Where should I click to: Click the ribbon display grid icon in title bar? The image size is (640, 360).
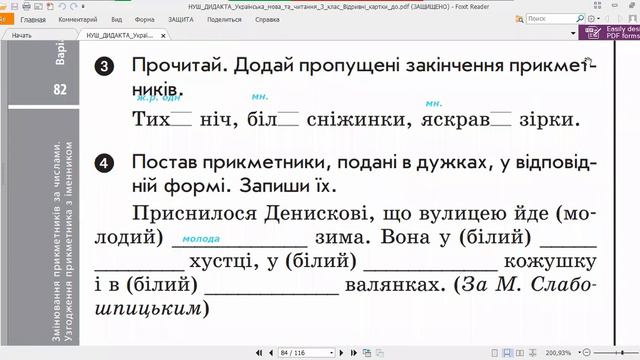tap(597, 5)
